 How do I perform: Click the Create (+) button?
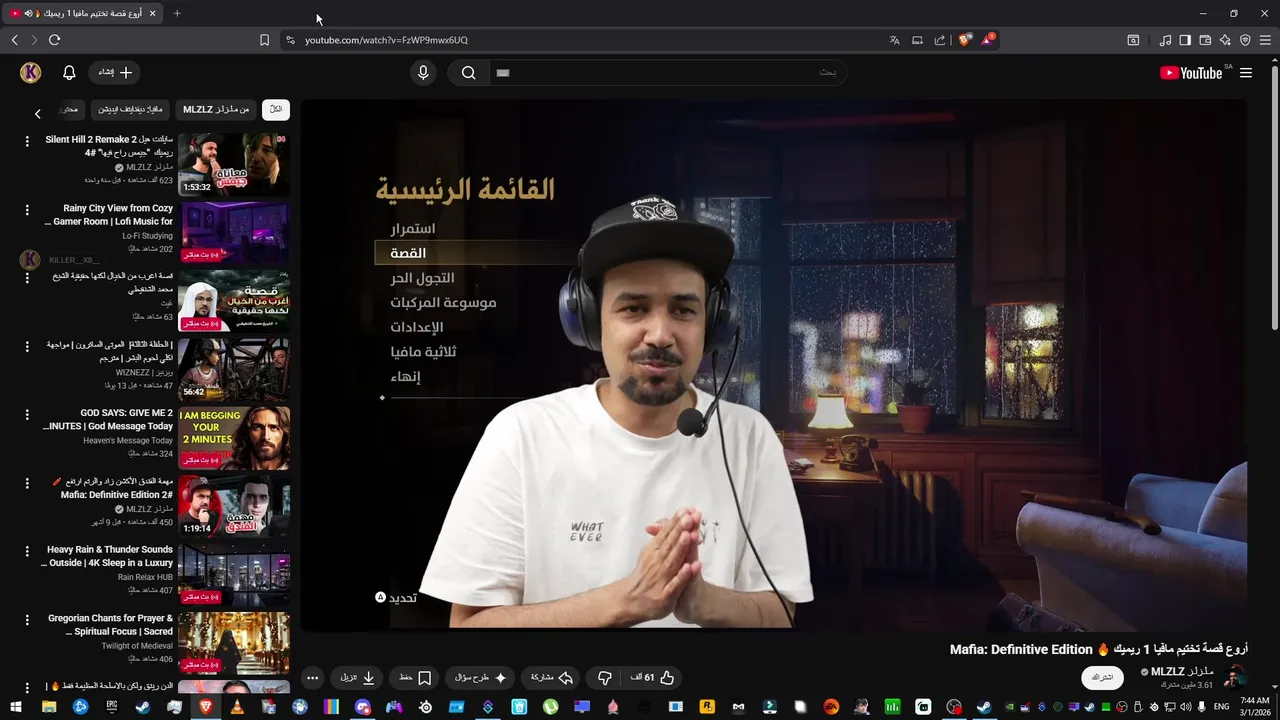[115, 72]
